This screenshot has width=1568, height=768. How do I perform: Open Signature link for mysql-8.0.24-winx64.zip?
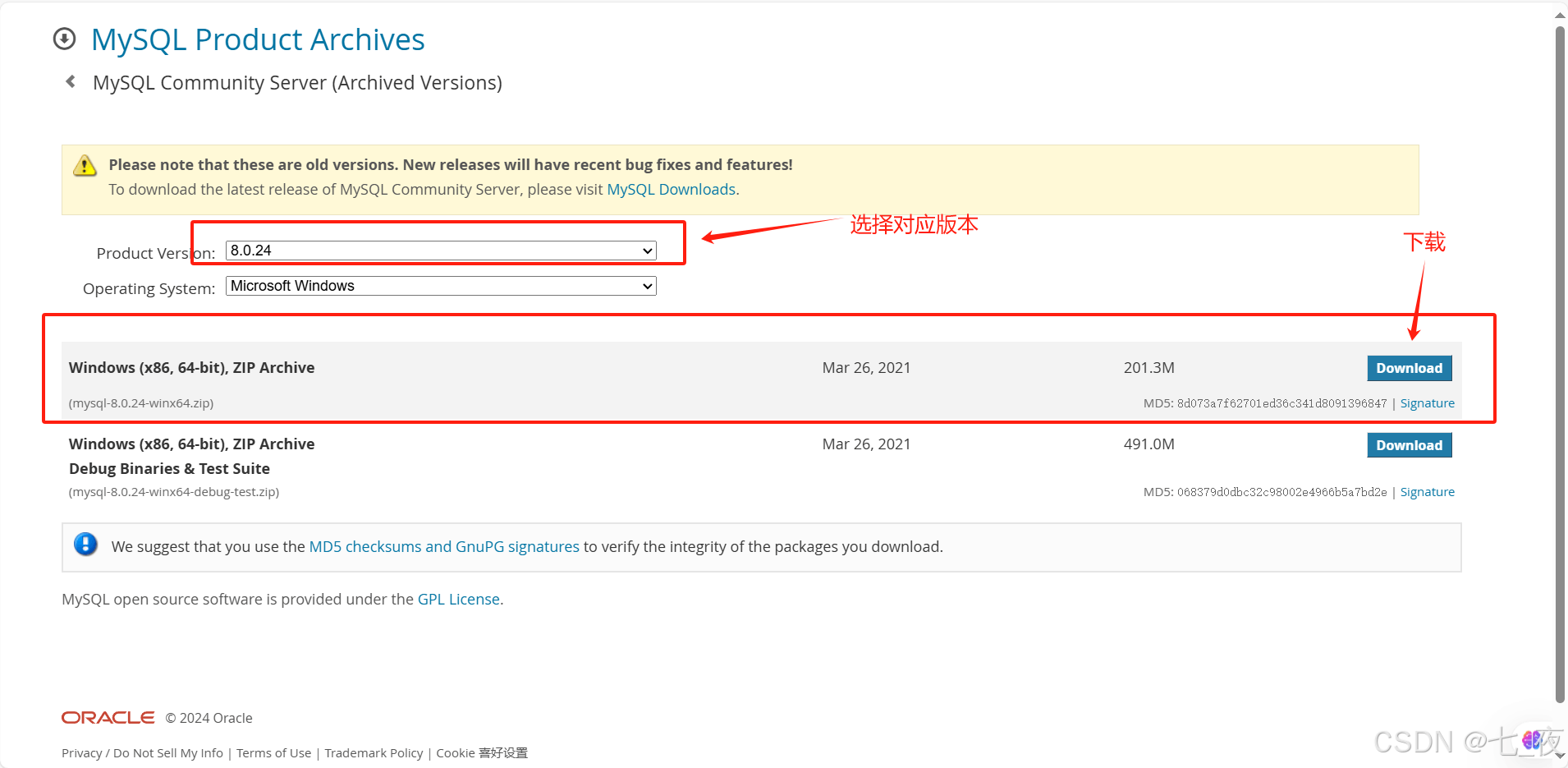1427,403
